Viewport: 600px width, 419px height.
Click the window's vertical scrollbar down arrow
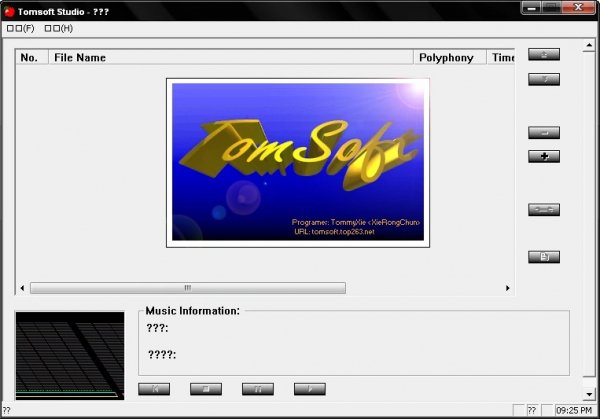[589, 394]
